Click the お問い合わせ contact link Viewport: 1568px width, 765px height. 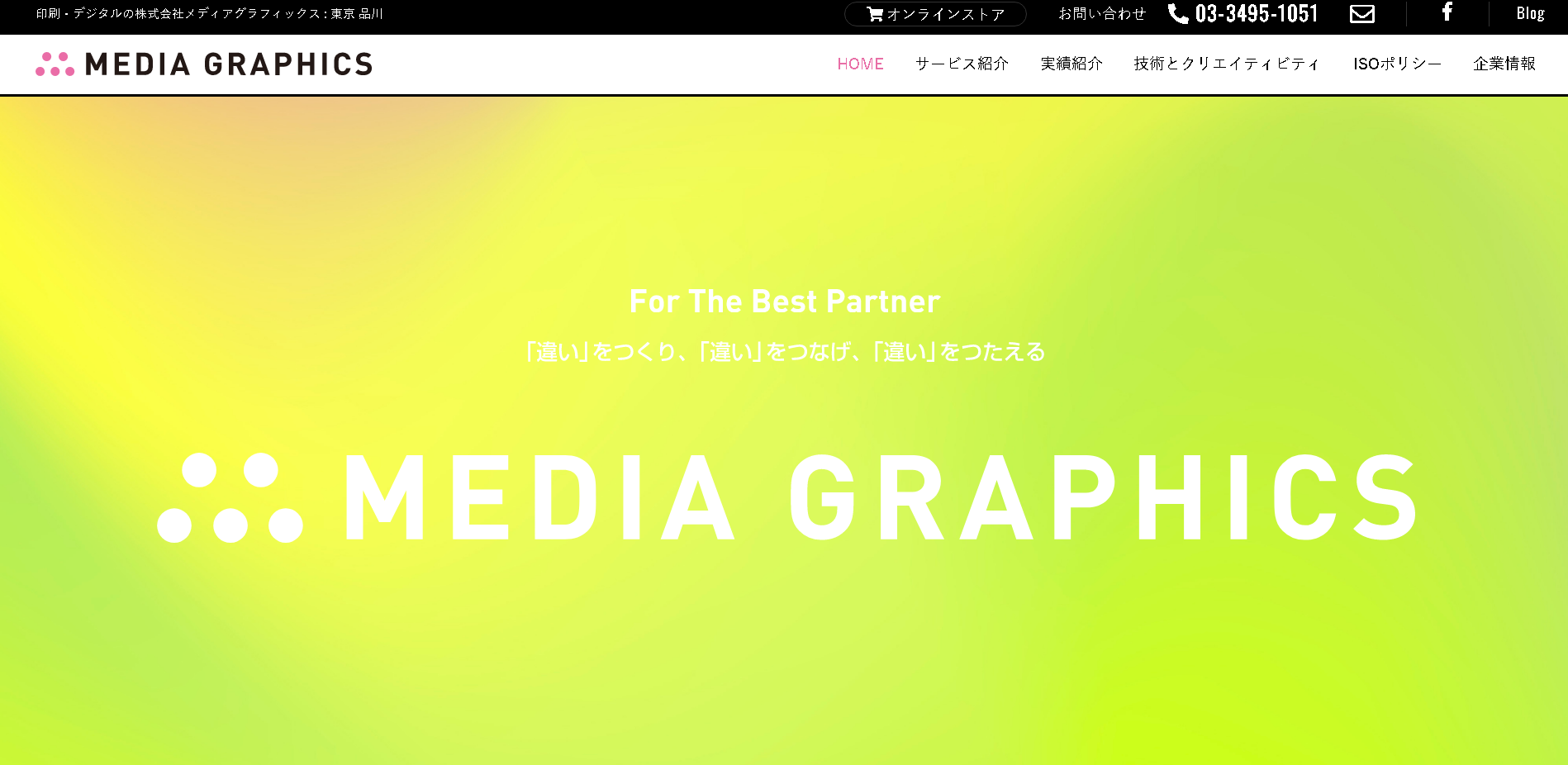[x=1102, y=14]
